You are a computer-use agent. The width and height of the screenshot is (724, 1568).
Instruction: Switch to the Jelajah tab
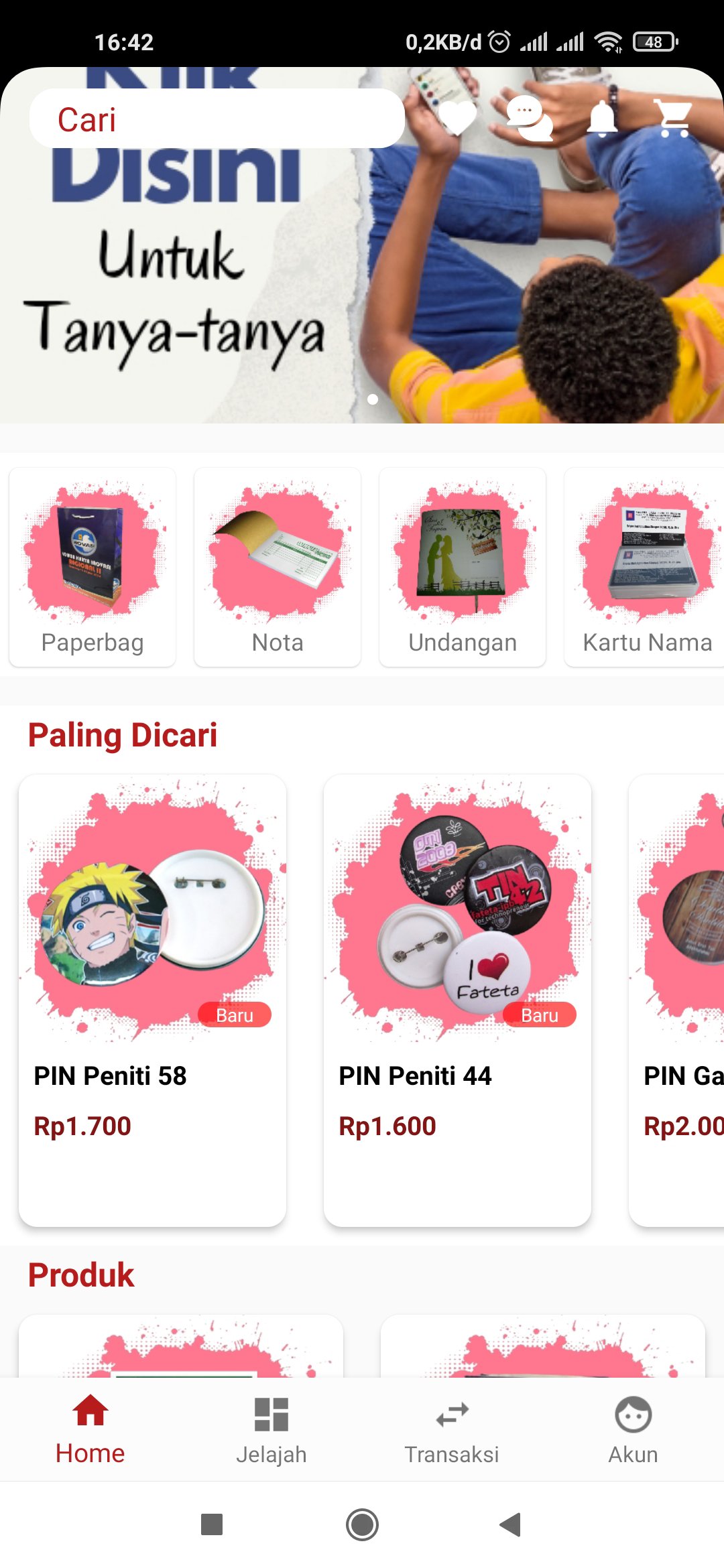point(271,1431)
